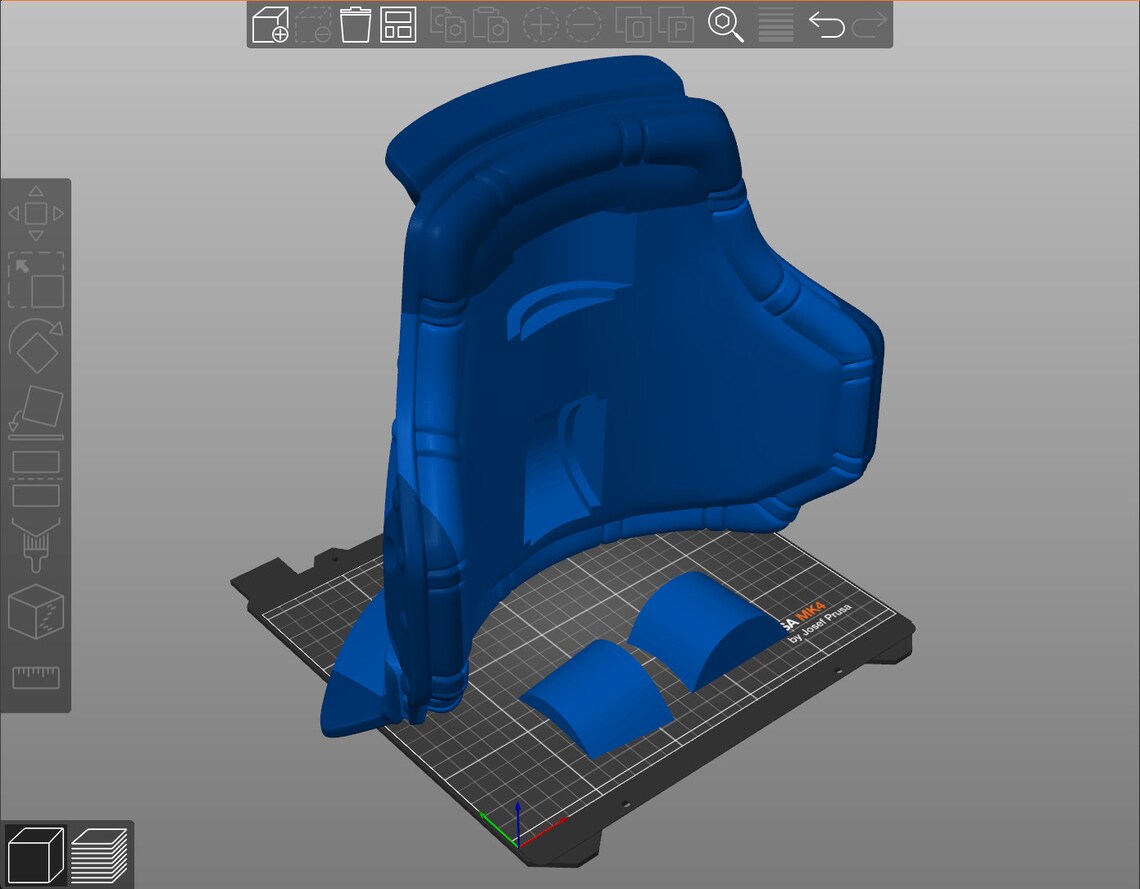Click the dimmed Remove instance minus icon
This screenshot has width=1140, height=889.
pos(583,25)
